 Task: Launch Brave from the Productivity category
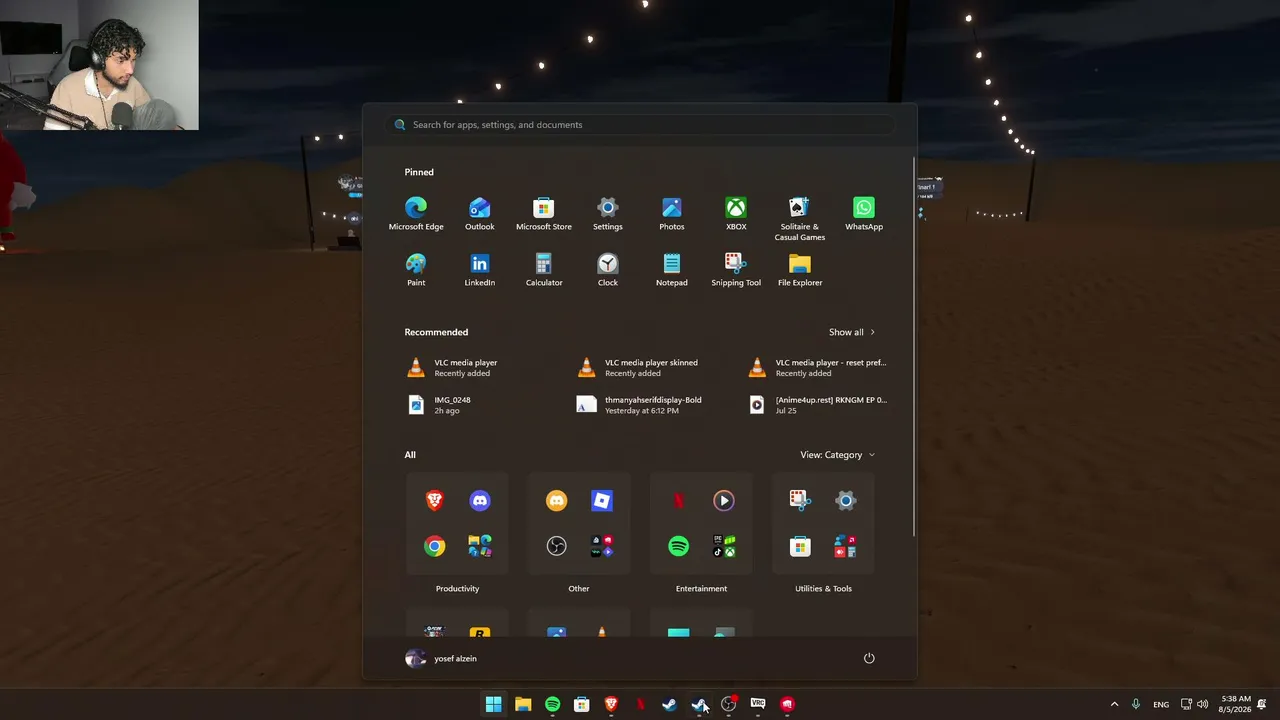point(435,501)
